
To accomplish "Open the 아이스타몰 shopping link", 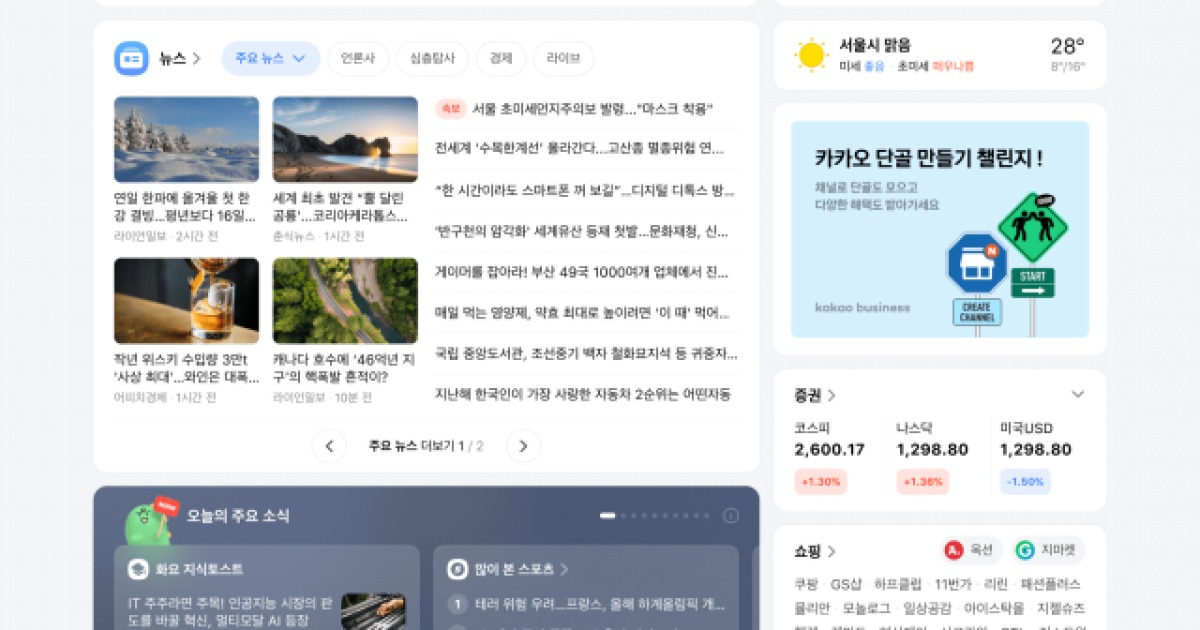I will click(994, 608).
